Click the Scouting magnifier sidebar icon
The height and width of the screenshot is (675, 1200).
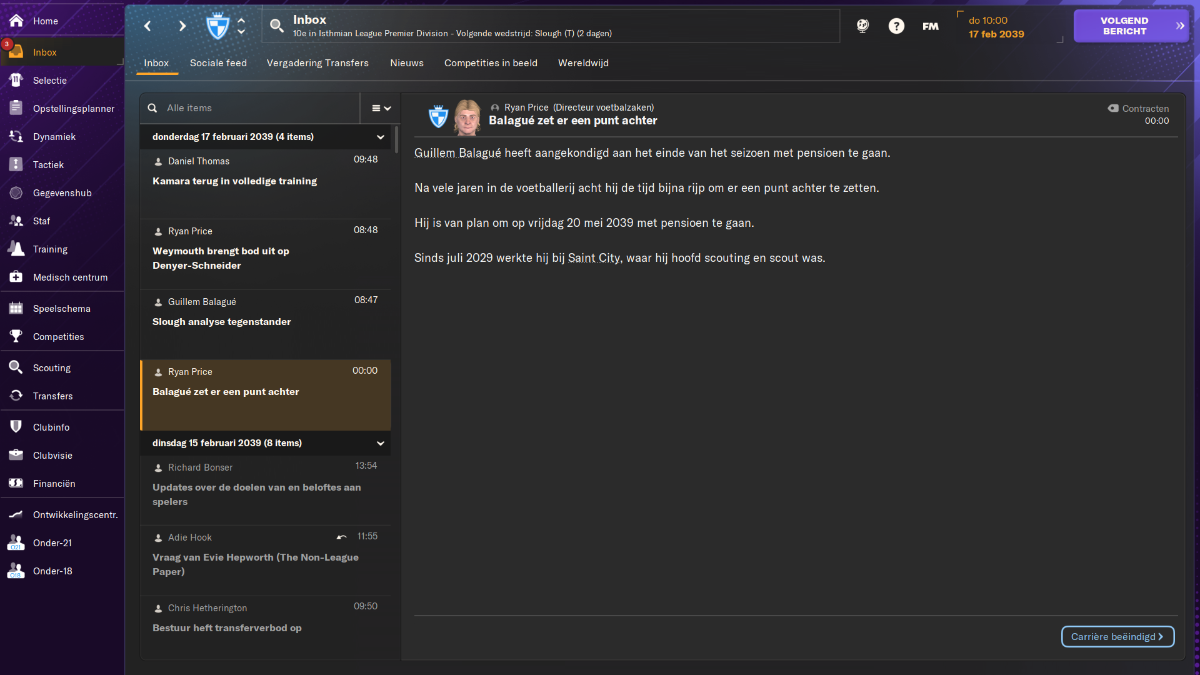click(16, 368)
